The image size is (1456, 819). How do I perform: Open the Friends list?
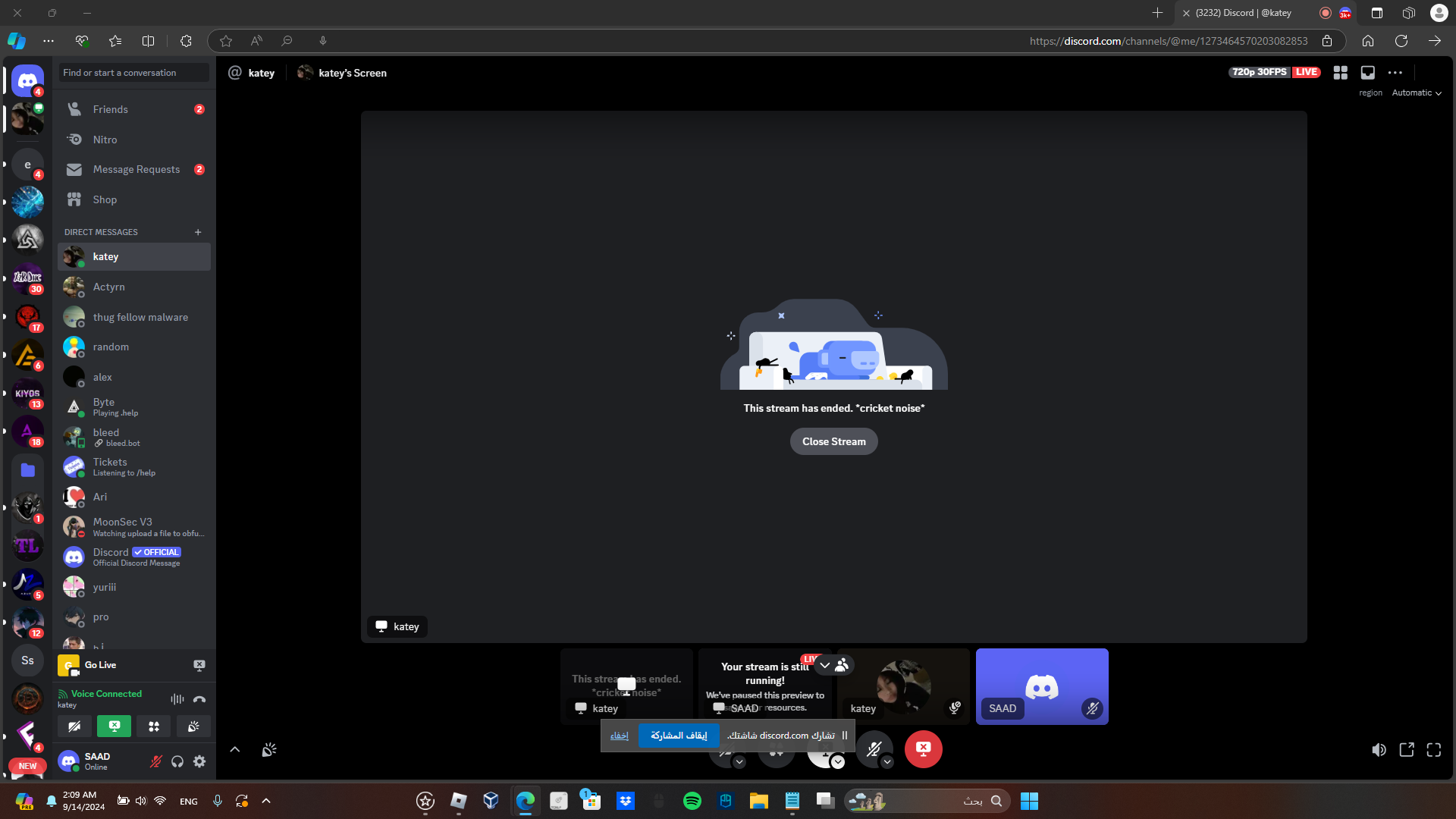coord(134,109)
